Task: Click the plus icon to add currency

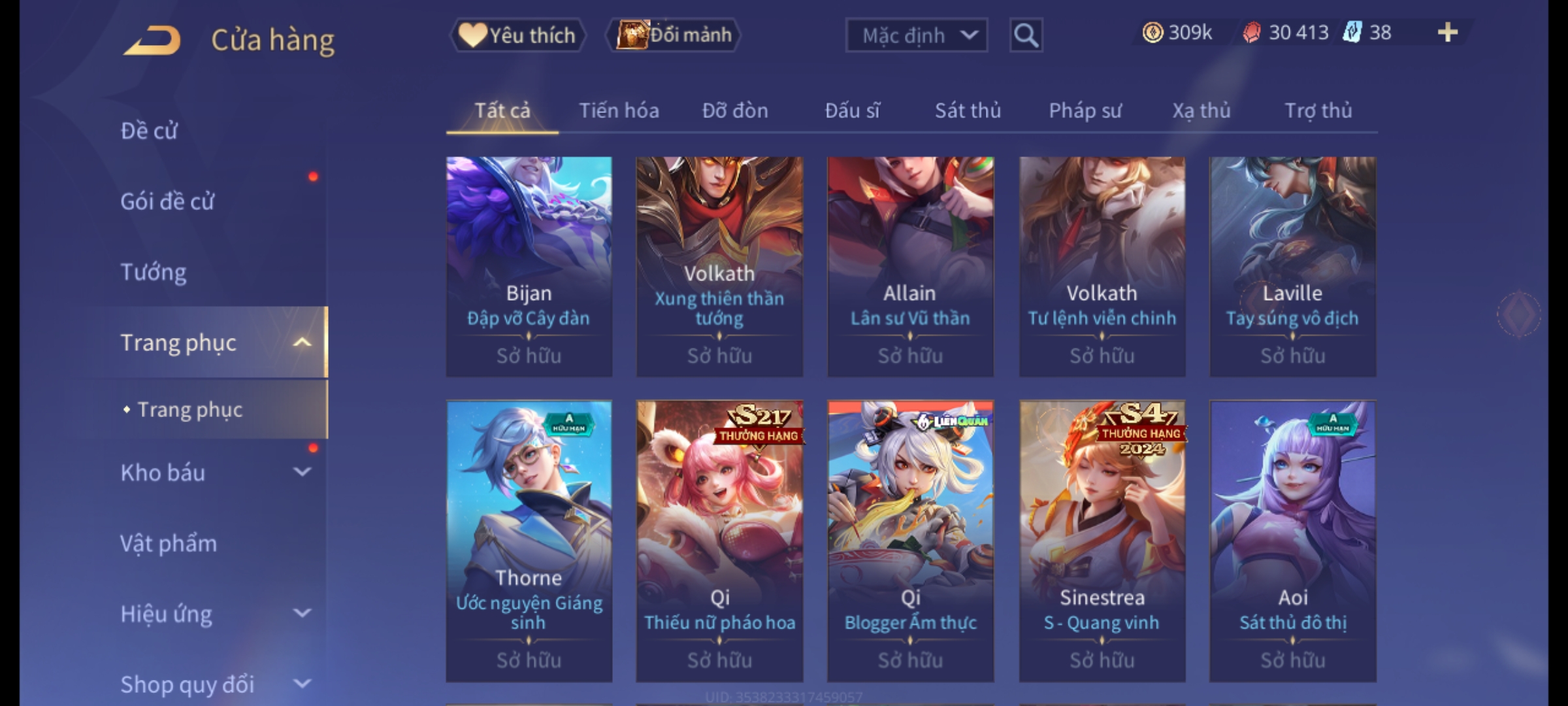Action: pyautogui.click(x=1448, y=32)
